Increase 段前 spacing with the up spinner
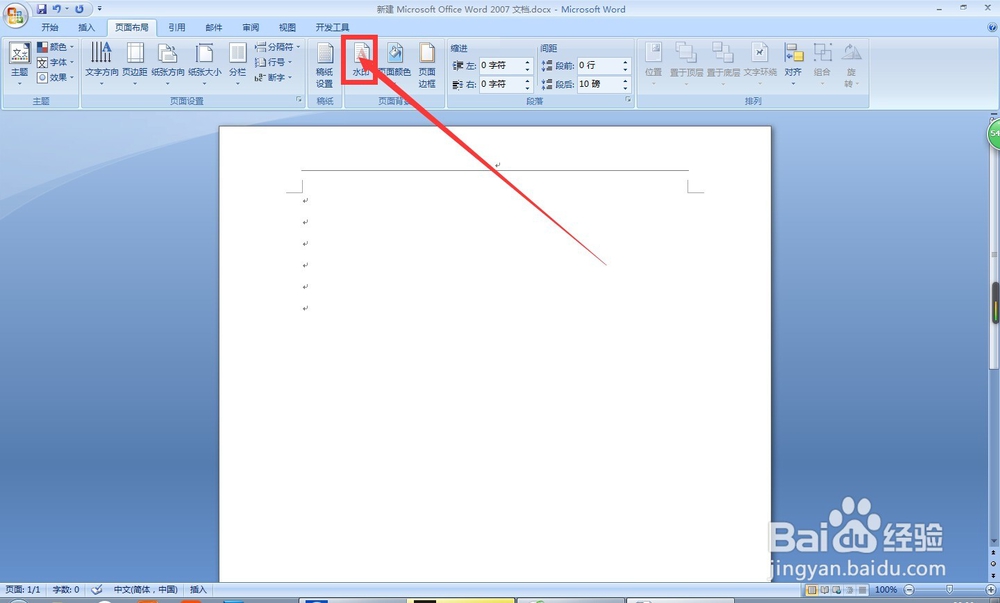The image size is (1000, 603). [x=626, y=62]
